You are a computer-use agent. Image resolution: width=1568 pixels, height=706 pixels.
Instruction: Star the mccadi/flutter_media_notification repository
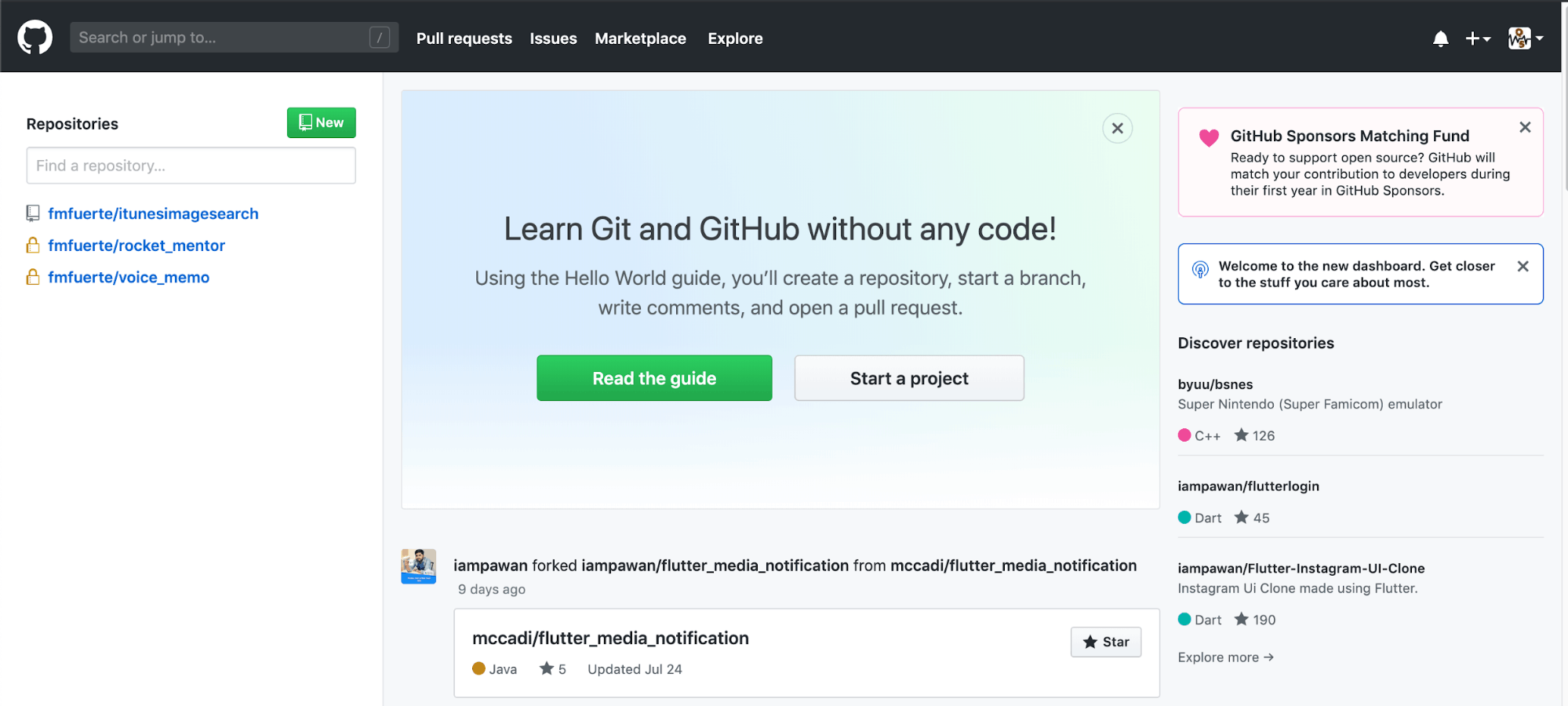[x=1106, y=642]
